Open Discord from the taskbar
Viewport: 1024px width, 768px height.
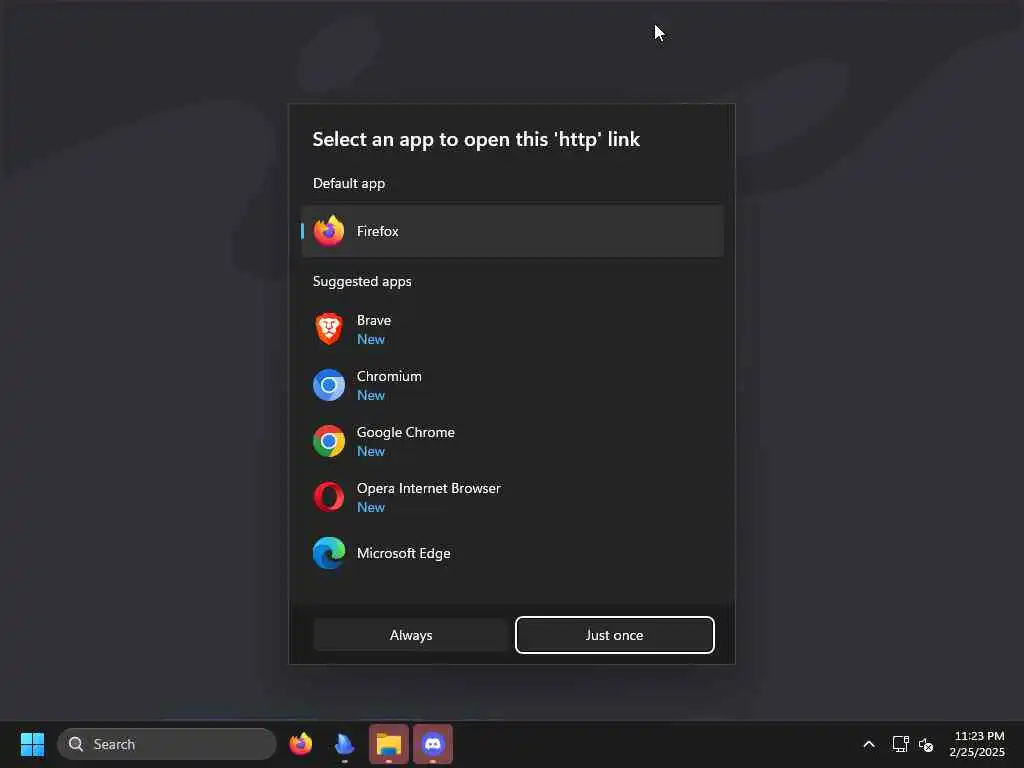click(432, 744)
